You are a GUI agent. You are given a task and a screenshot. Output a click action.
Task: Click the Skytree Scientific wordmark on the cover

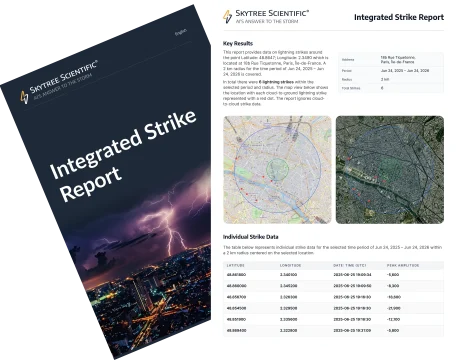click(63, 77)
